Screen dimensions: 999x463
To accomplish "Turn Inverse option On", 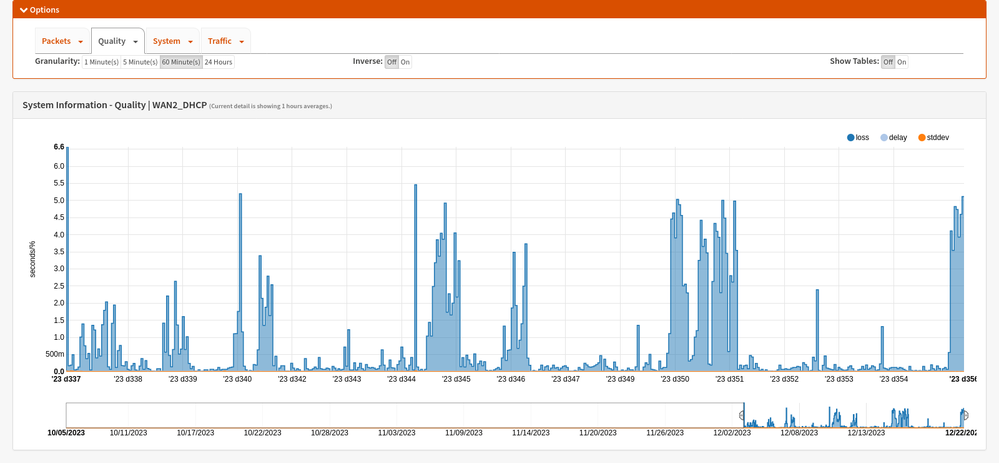I will click(x=405, y=62).
